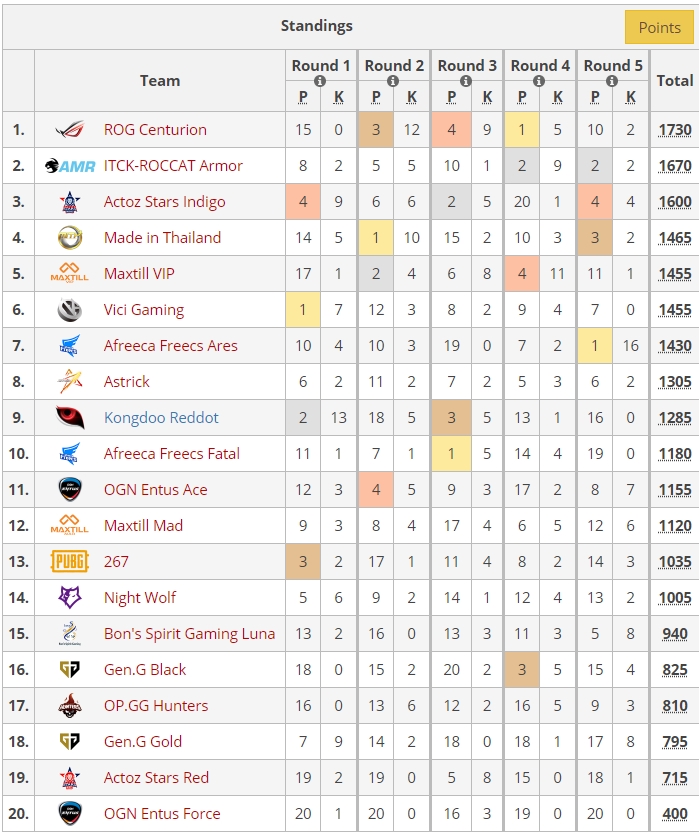Click Kongdoo Reddot's total 1285
The image size is (699, 835).
(675, 418)
